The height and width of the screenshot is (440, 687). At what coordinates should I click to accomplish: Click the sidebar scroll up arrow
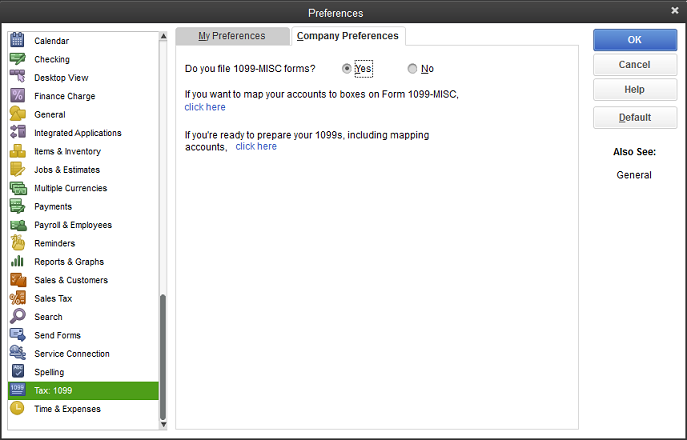(163, 36)
